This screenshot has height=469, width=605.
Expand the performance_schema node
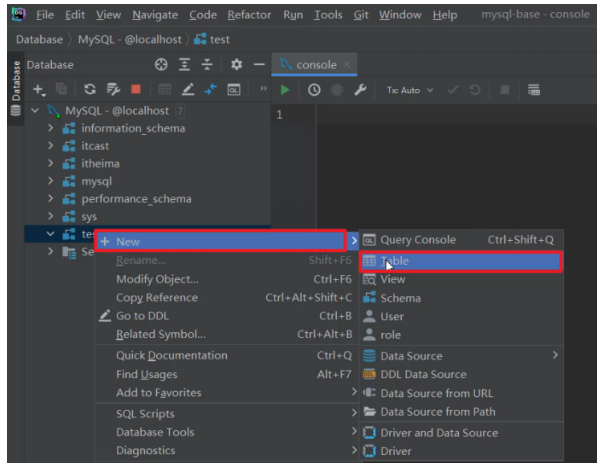[51, 199]
